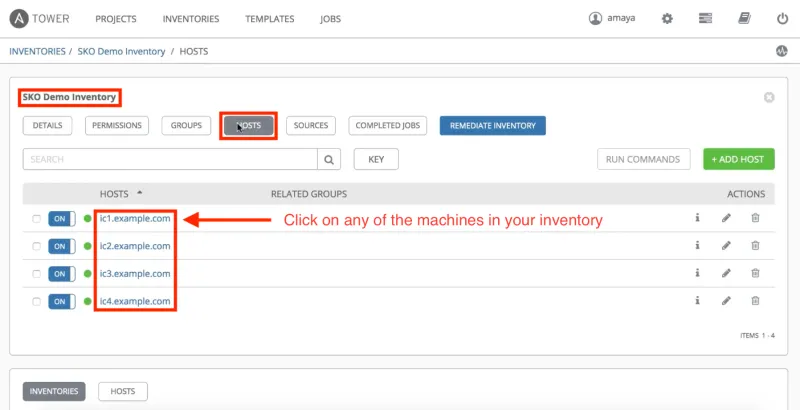Open the instance groups stack icon

pos(705,19)
